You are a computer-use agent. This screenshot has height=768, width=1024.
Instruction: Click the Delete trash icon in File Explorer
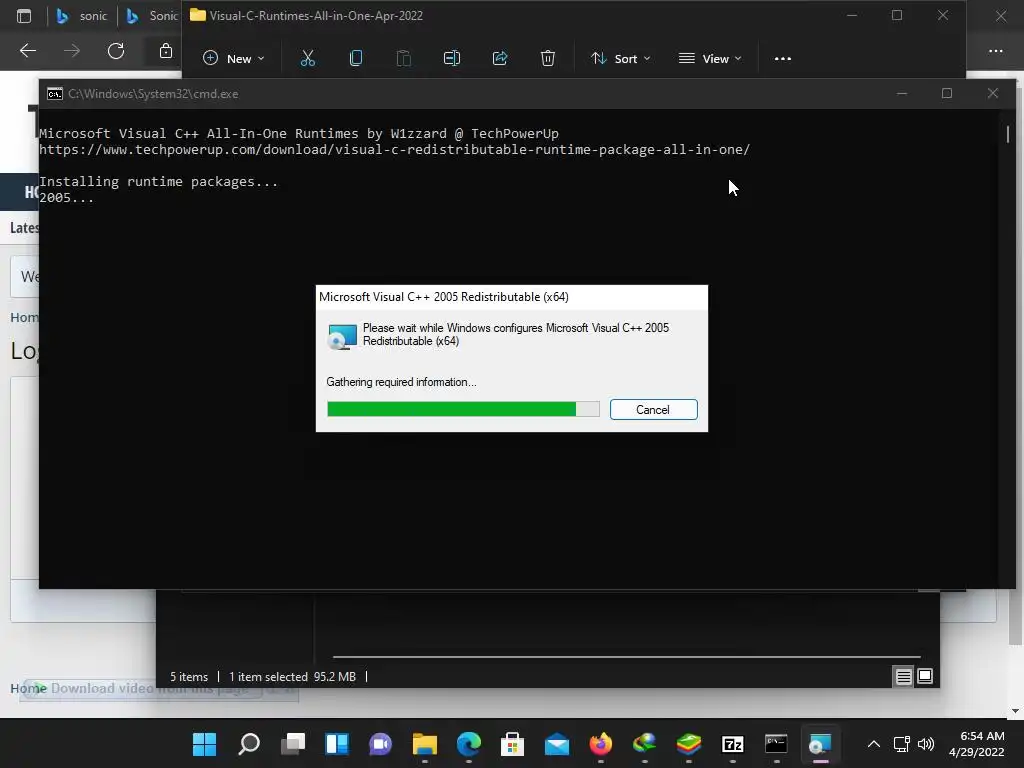548,59
